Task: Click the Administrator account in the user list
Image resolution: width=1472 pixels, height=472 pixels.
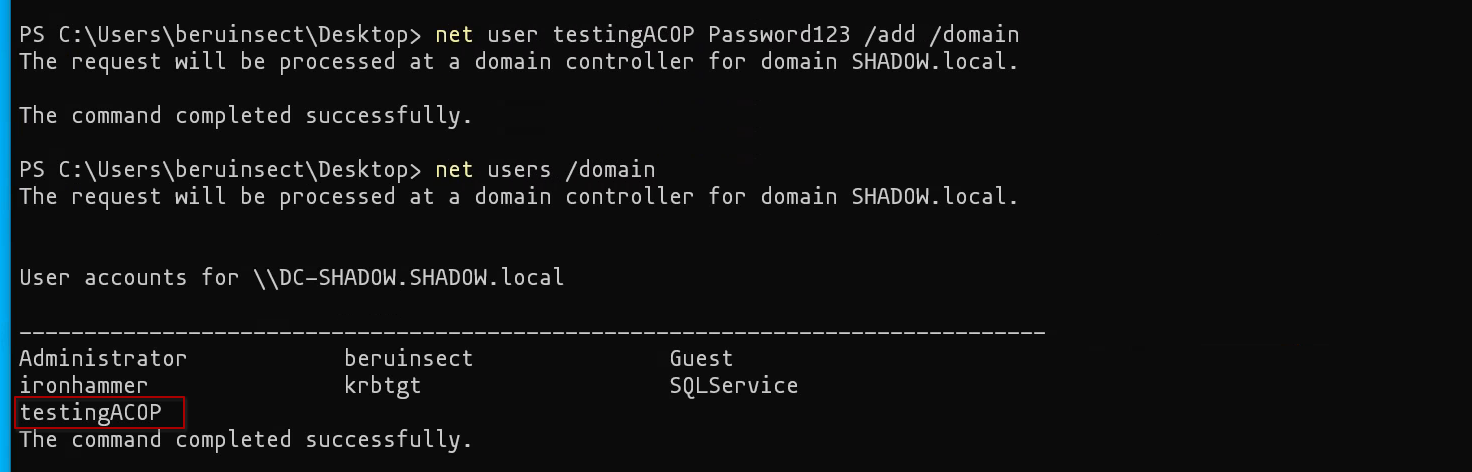Action: click(x=103, y=358)
